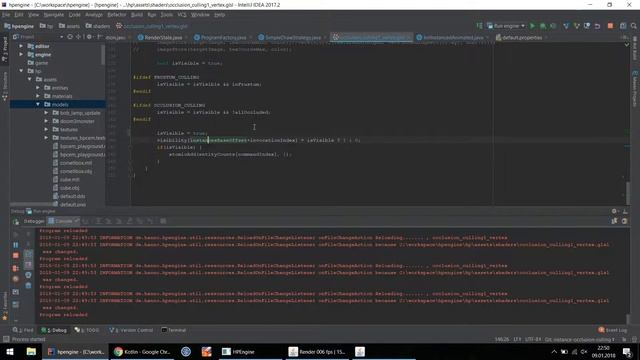This screenshot has height=360, width=640.
Task: Open Debug tool window settings gear
Action: [x=614, y=211]
